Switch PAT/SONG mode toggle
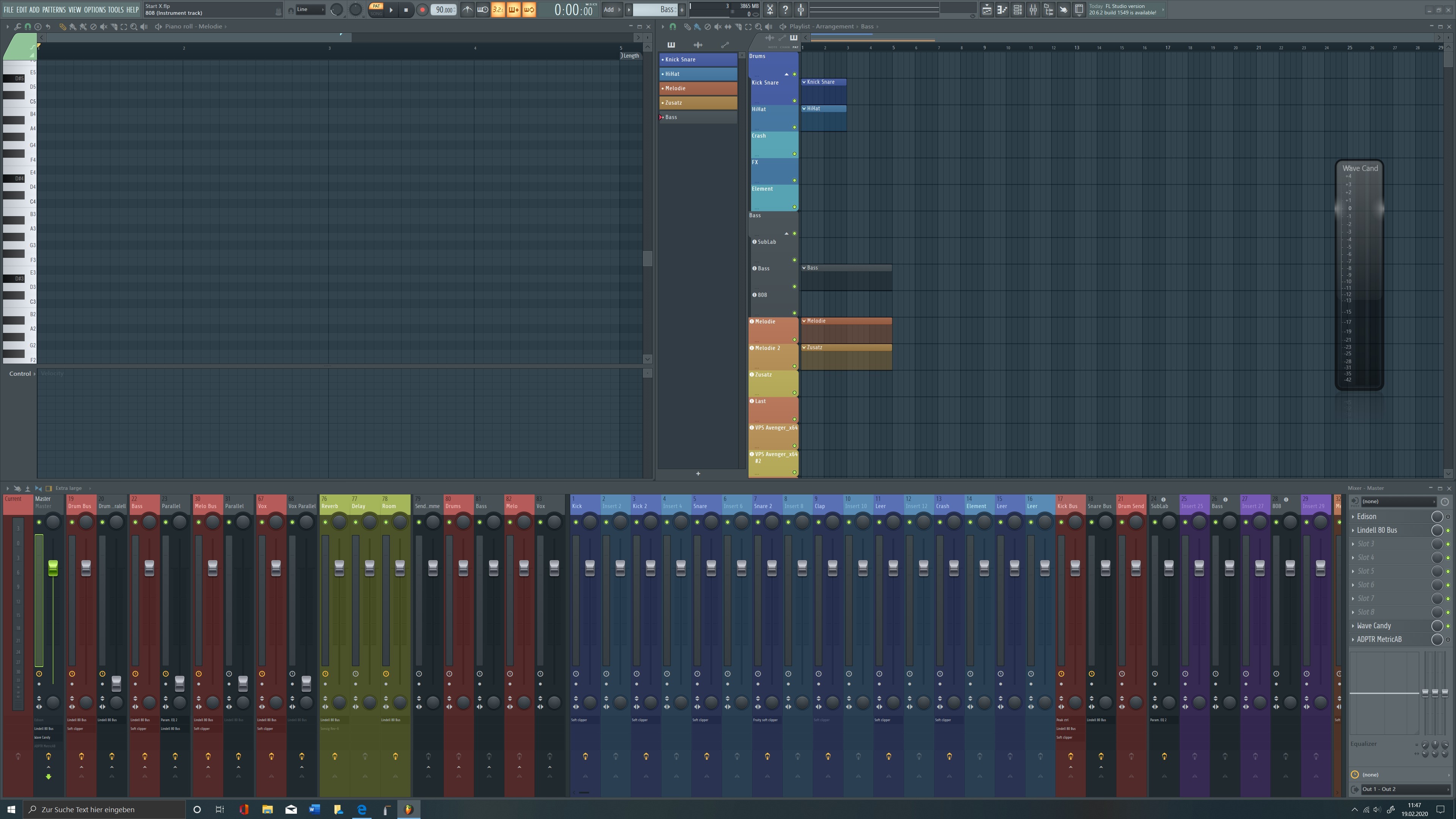This screenshot has height=819, width=1456. pyautogui.click(x=376, y=9)
